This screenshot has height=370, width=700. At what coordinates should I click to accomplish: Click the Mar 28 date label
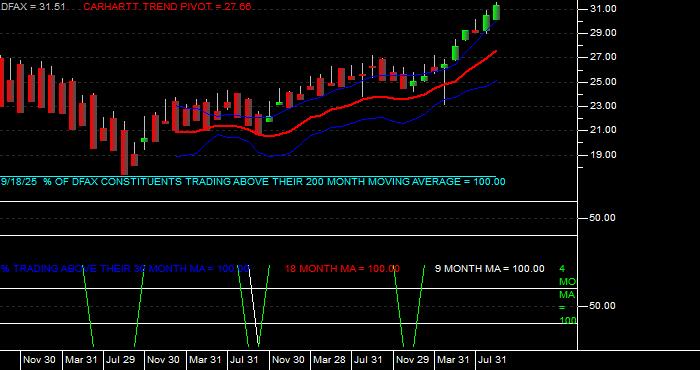(329, 360)
